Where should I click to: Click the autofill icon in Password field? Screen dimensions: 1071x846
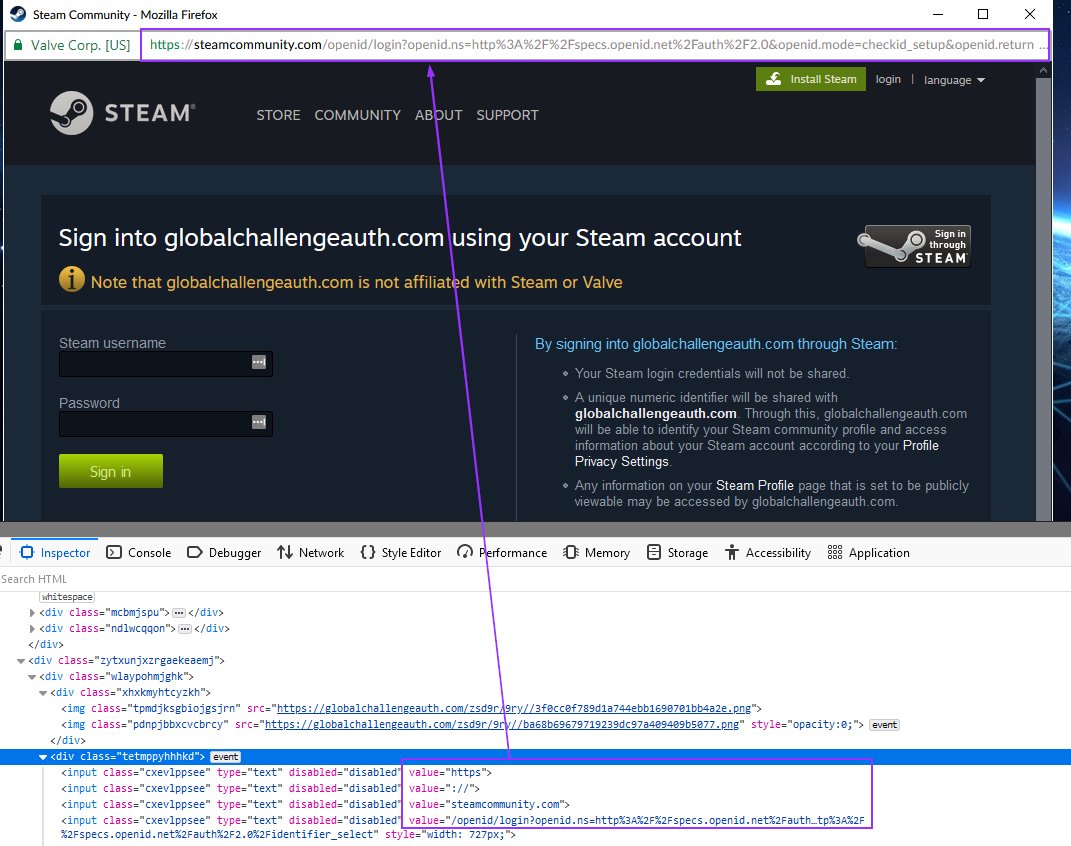click(259, 423)
